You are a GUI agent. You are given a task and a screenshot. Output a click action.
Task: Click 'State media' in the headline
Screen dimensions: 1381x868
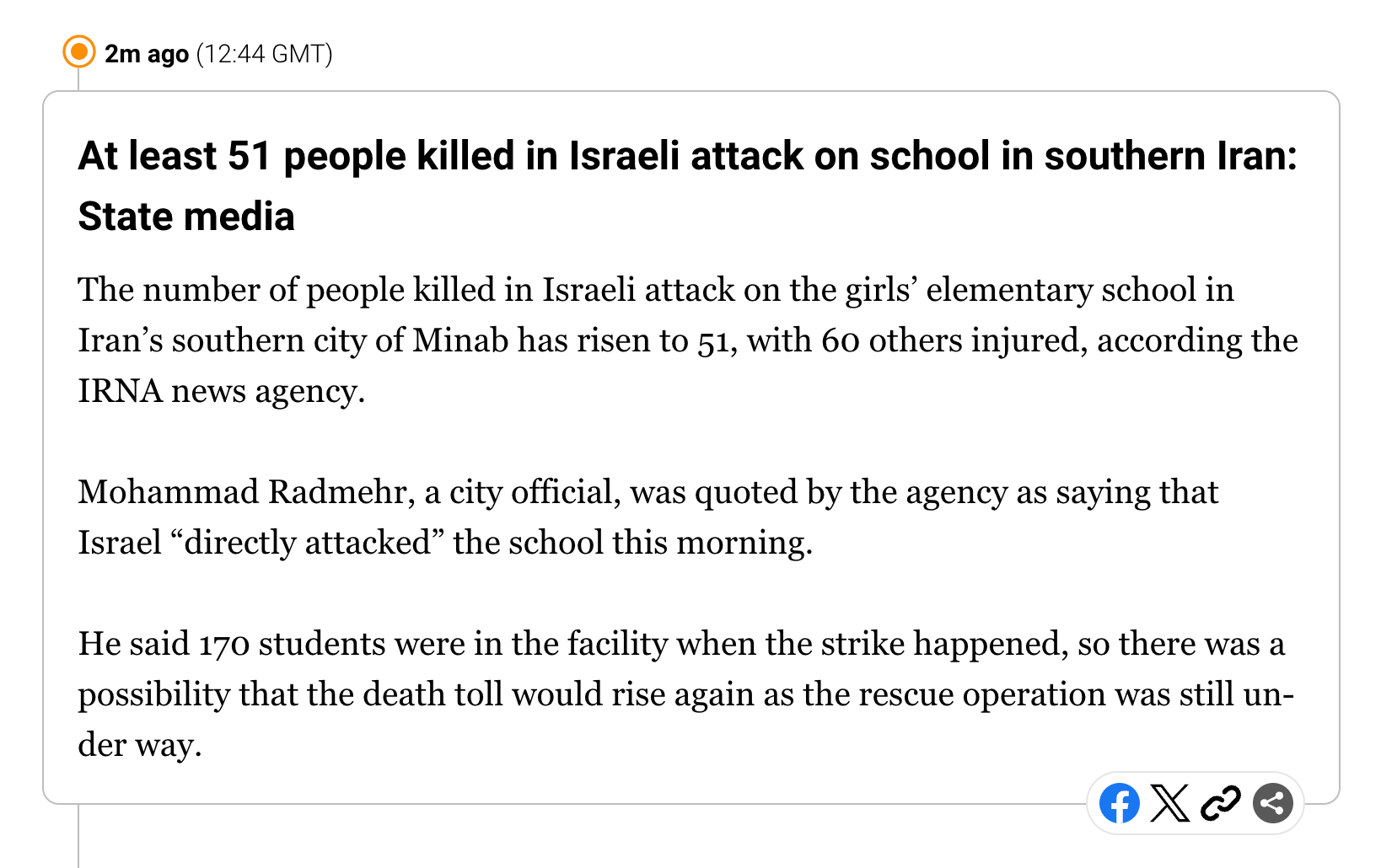point(186,217)
